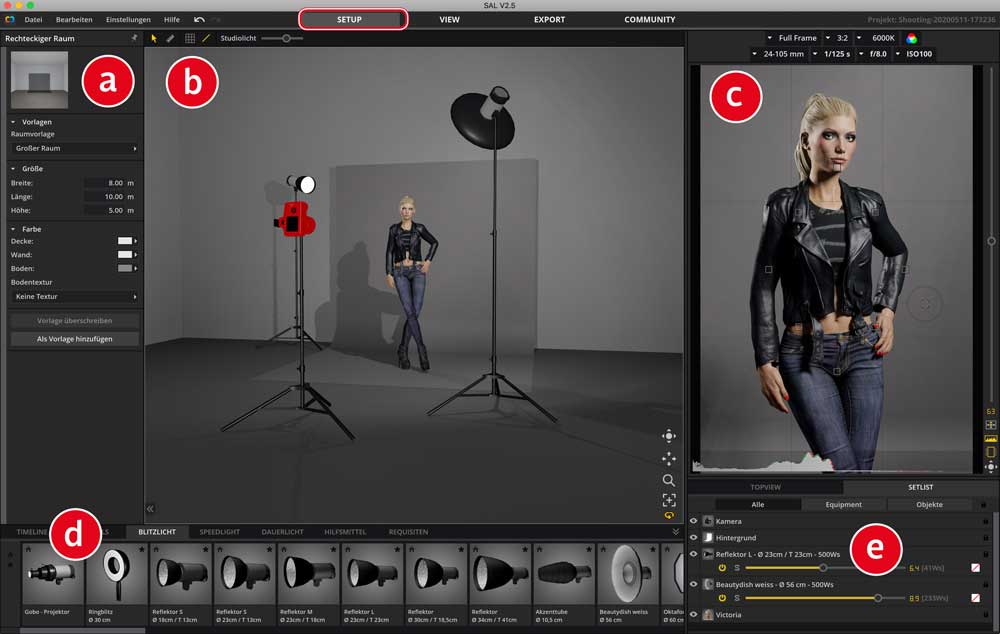Click the yellow reset view icon
1000x634 pixels.
[x=668, y=515]
